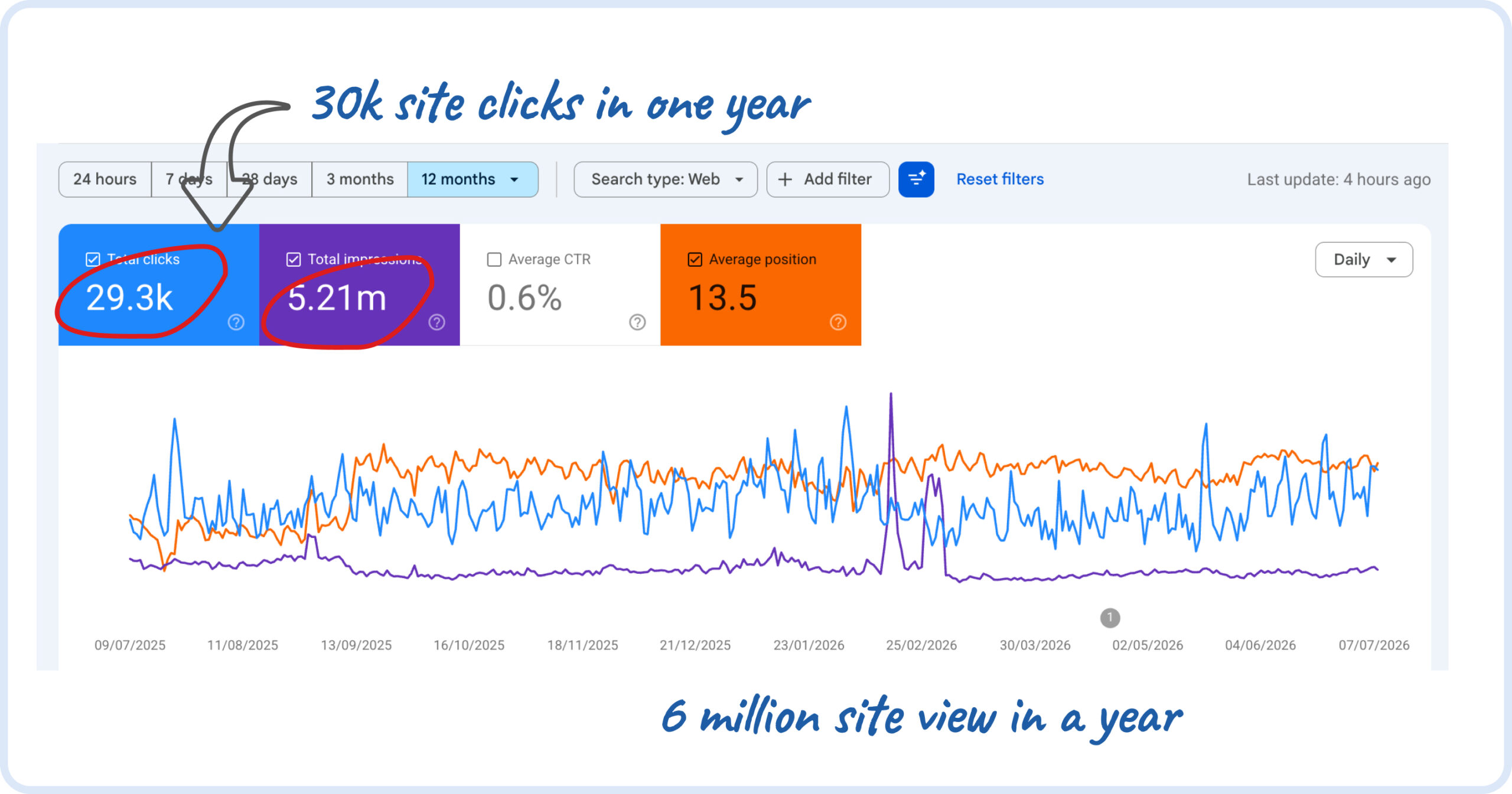1512x794 pixels.
Task: Click the Add filter button
Action: click(828, 179)
